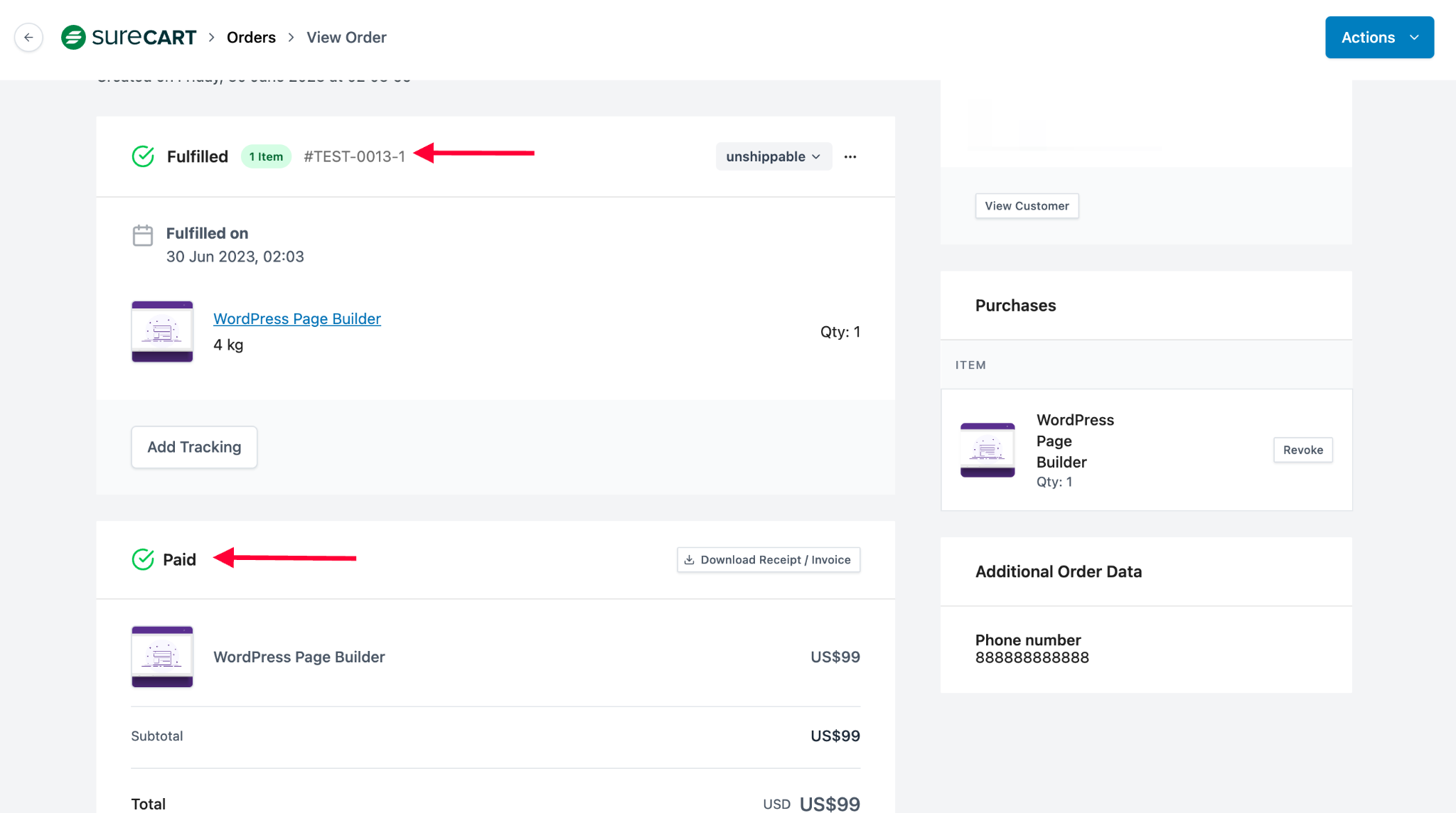
Task: Click the WordPress Page Builder product thumbnail
Action: 162,331
